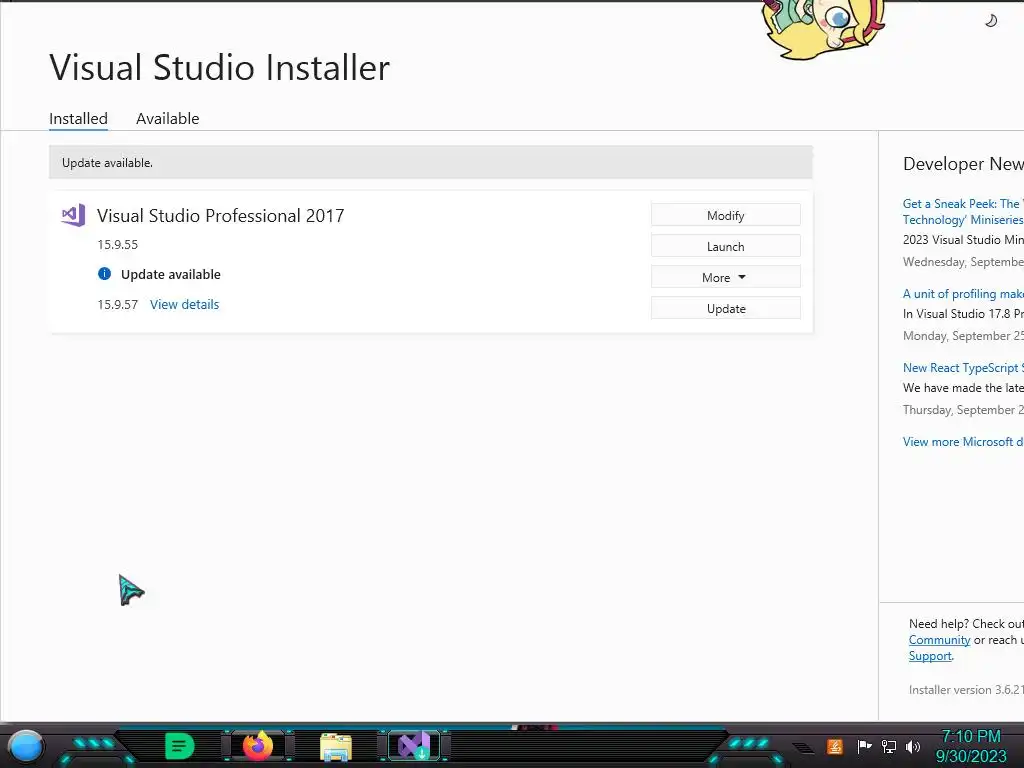Viewport: 1024px width, 768px height.
Task: Click the 'Monday, September 25' news date
Action: tap(963, 336)
